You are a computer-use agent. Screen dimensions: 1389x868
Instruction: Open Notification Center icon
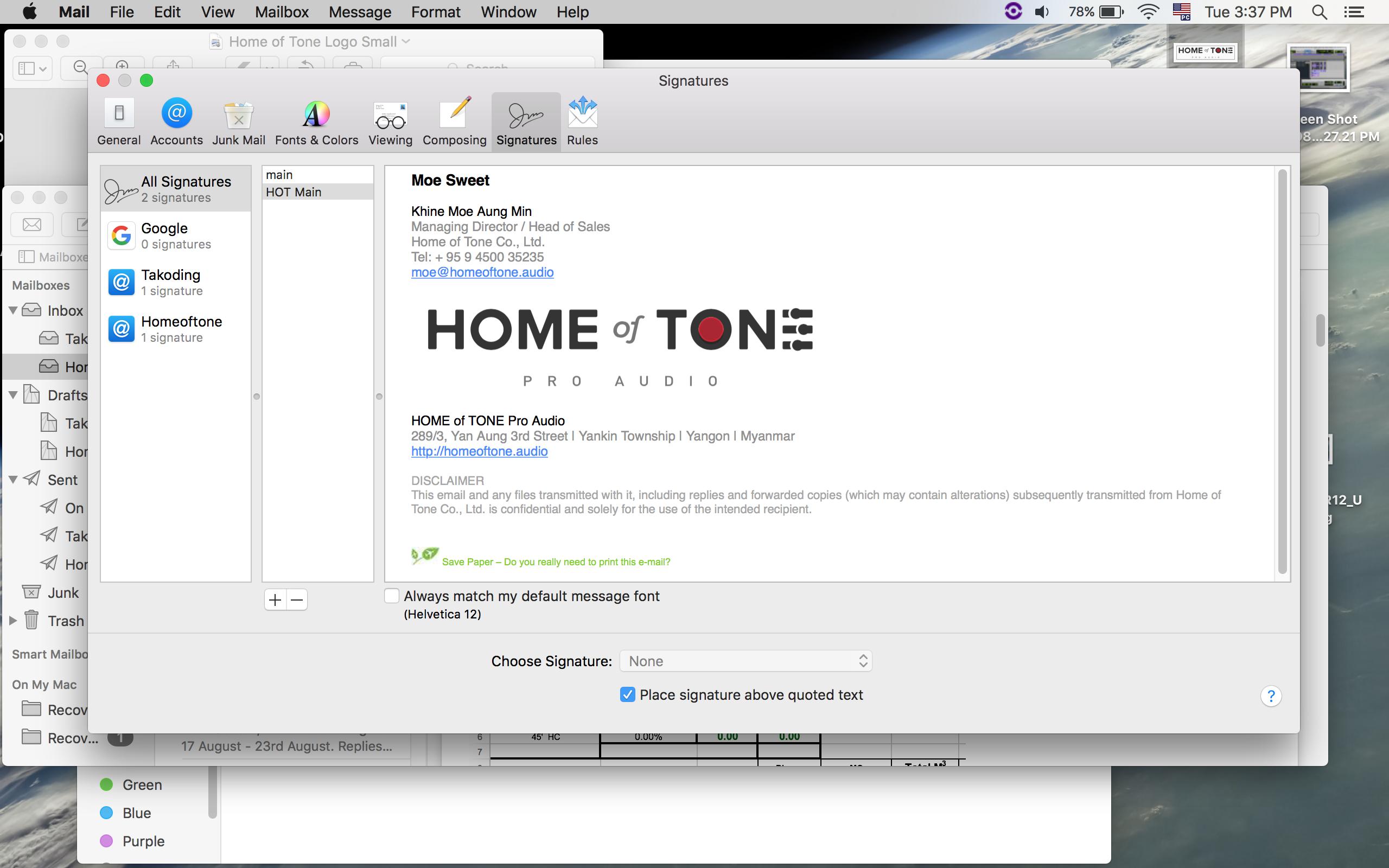tap(1354, 11)
